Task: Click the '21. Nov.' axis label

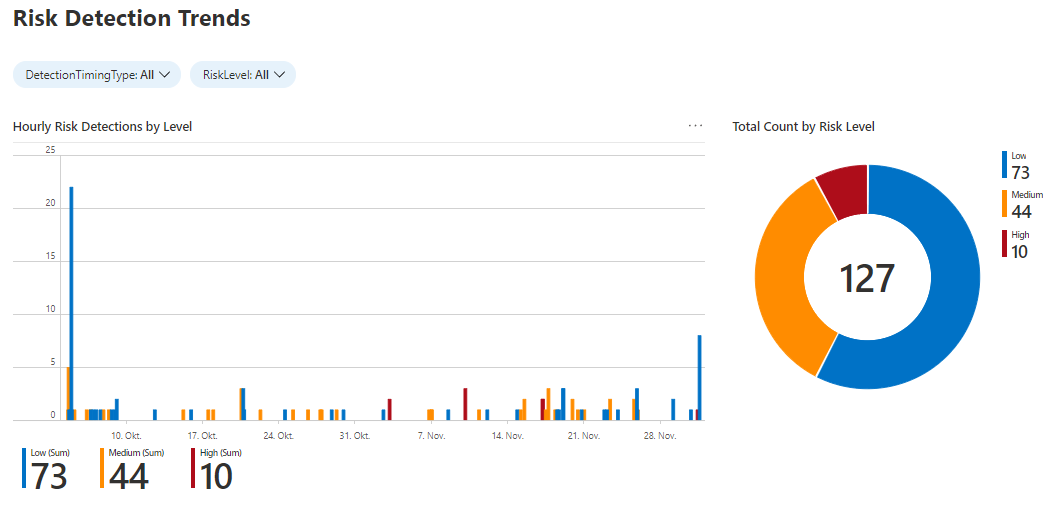Action: [584, 436]
